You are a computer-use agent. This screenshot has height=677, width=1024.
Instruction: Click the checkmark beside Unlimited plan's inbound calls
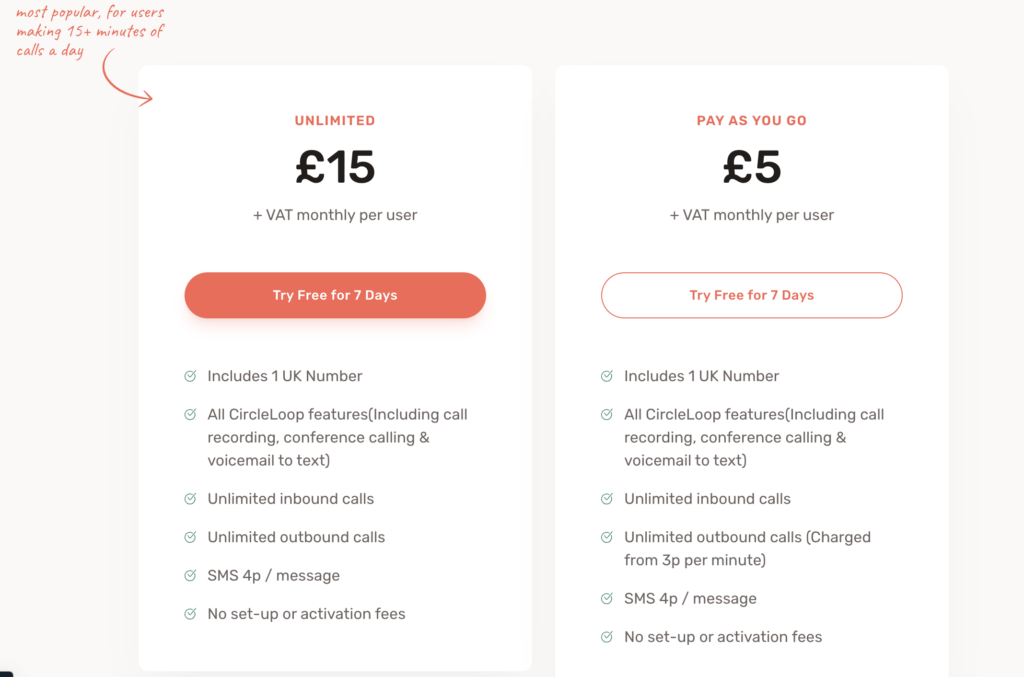tap(190, 498)
